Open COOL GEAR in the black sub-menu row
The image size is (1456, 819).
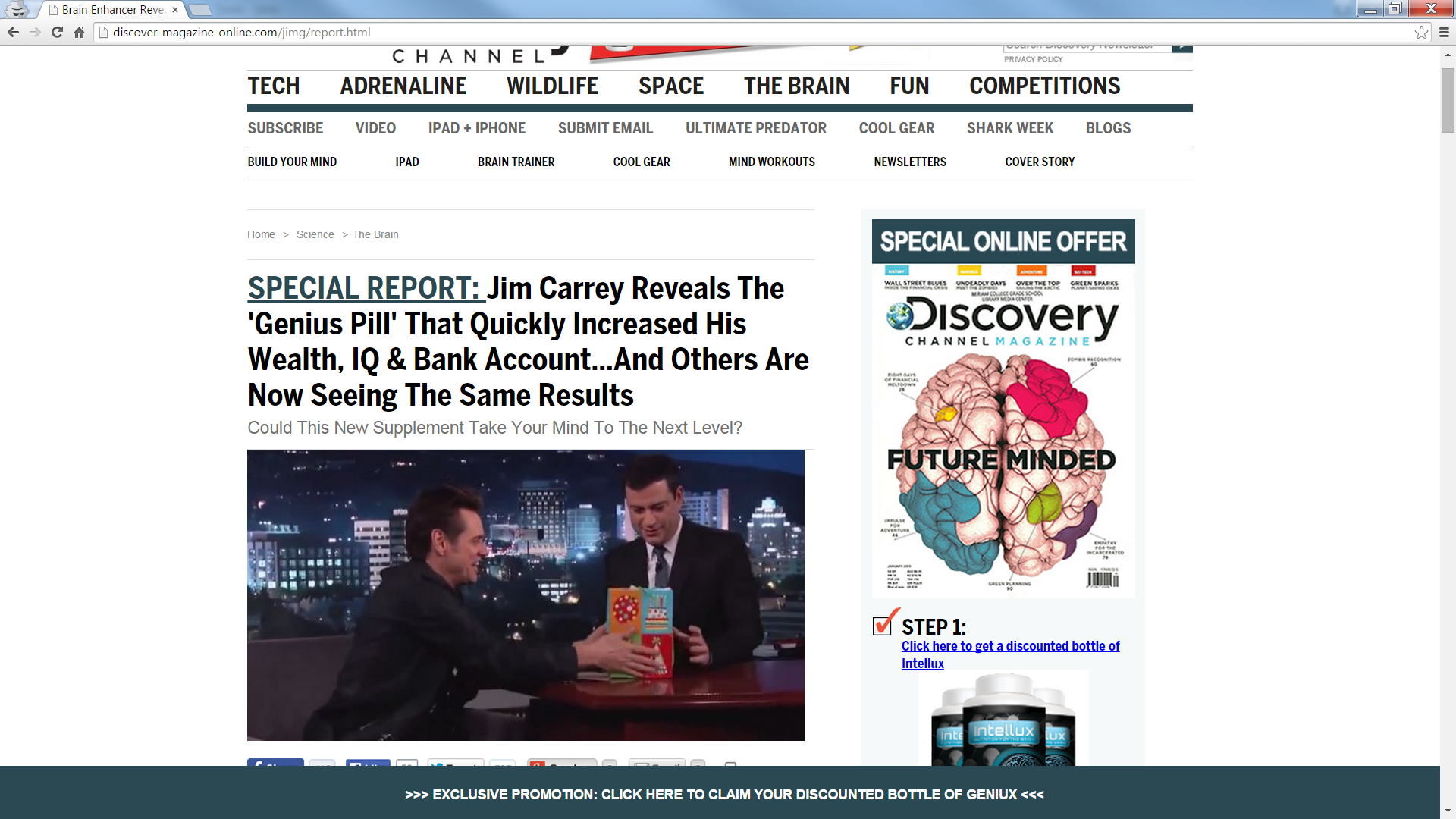pyautogui.click(x=642, y=162)
